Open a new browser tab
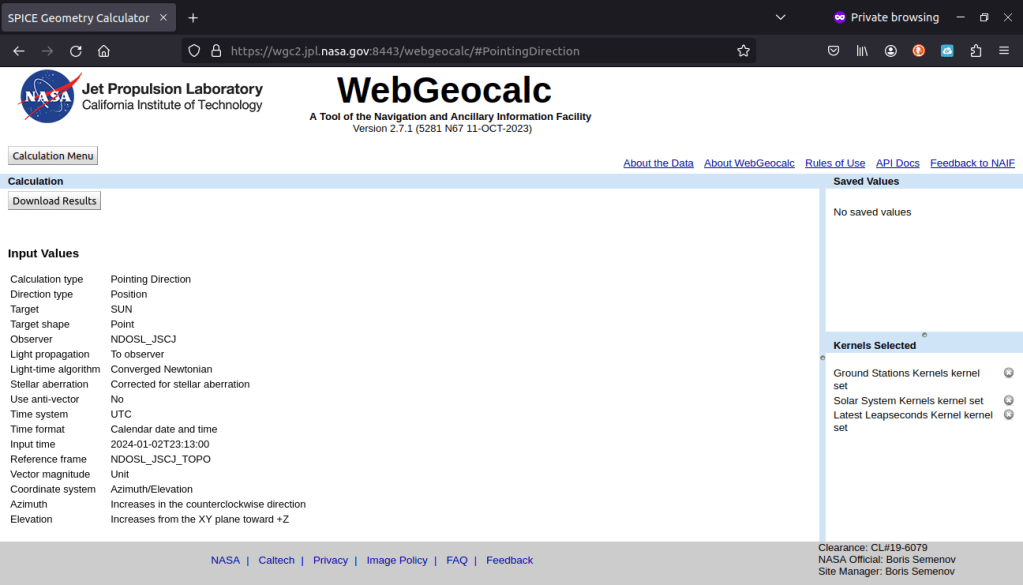Viewport: 1023px width, 585px height. pyautogui.click(x=193, y=18)
